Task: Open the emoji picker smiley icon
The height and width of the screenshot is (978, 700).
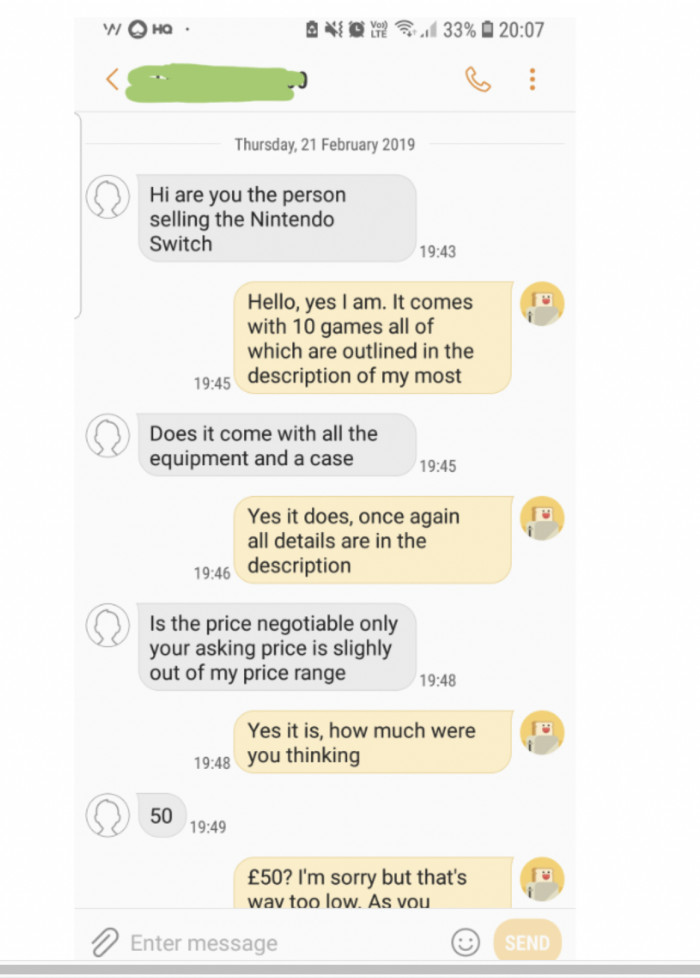Action: point(466,940)
